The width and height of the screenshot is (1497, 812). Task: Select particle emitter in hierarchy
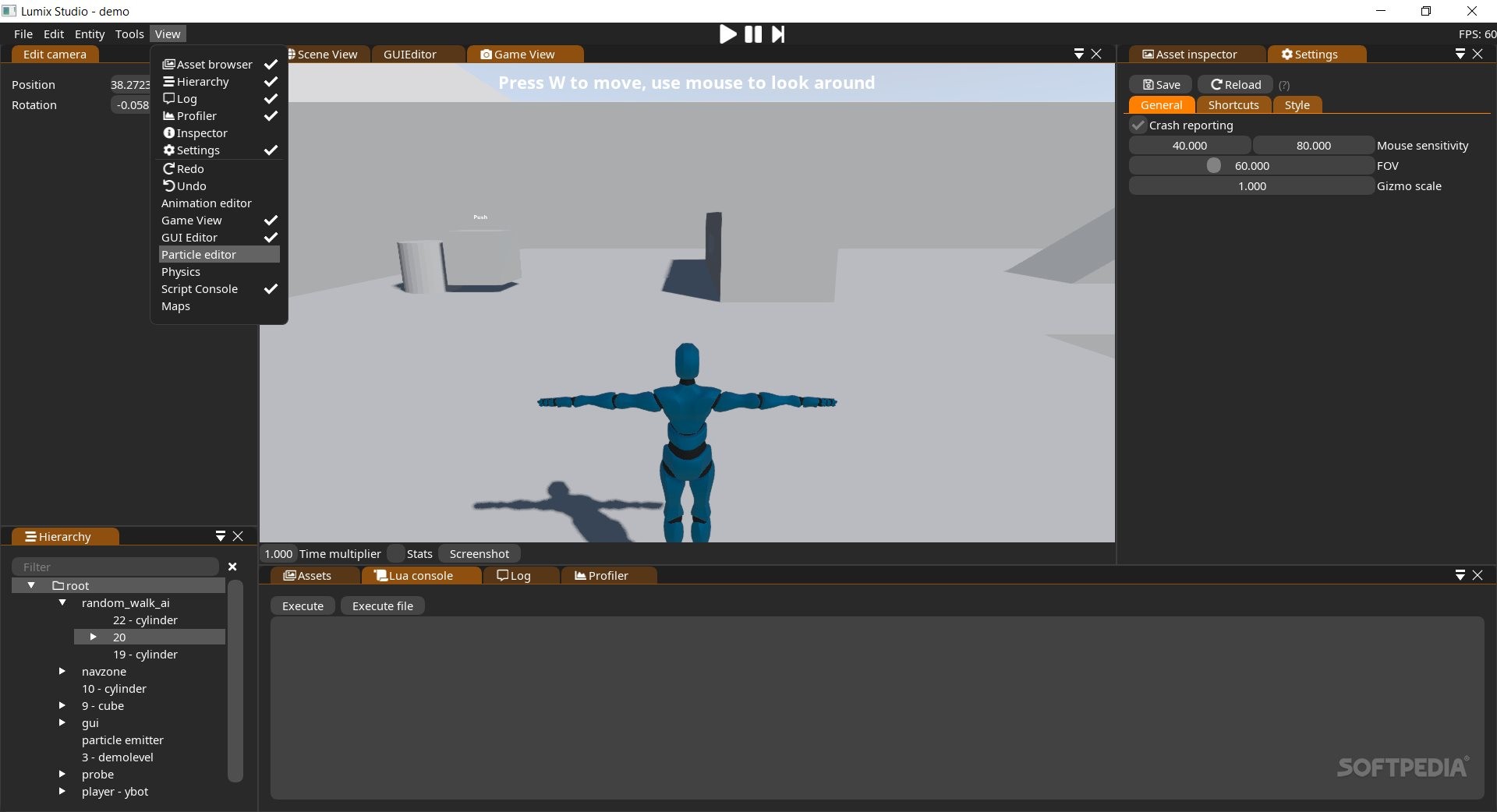(x=122, y=740)
